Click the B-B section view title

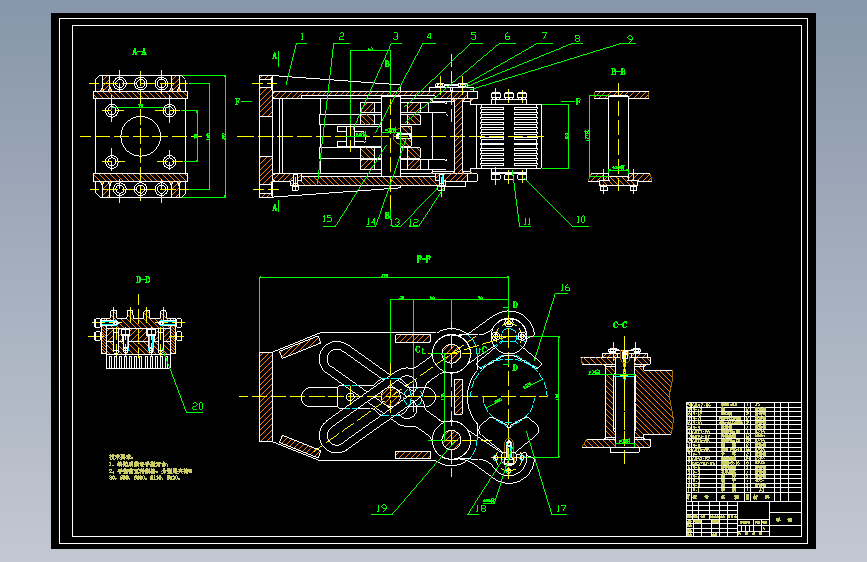point(618,72)
